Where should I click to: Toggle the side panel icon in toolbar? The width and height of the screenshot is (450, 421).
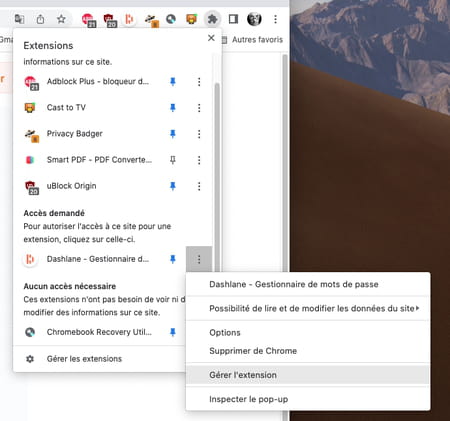pos(233,19)
